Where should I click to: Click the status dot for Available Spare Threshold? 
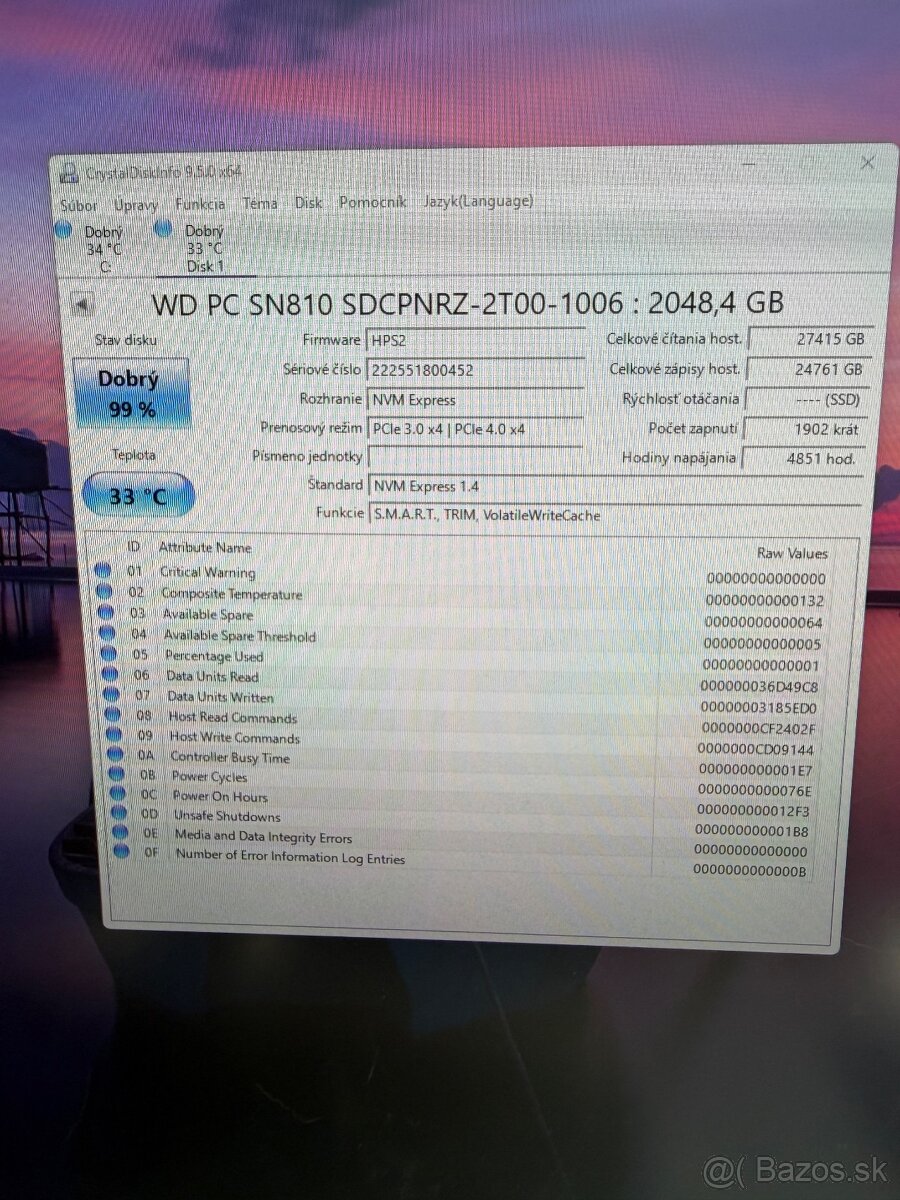point(106,634)
